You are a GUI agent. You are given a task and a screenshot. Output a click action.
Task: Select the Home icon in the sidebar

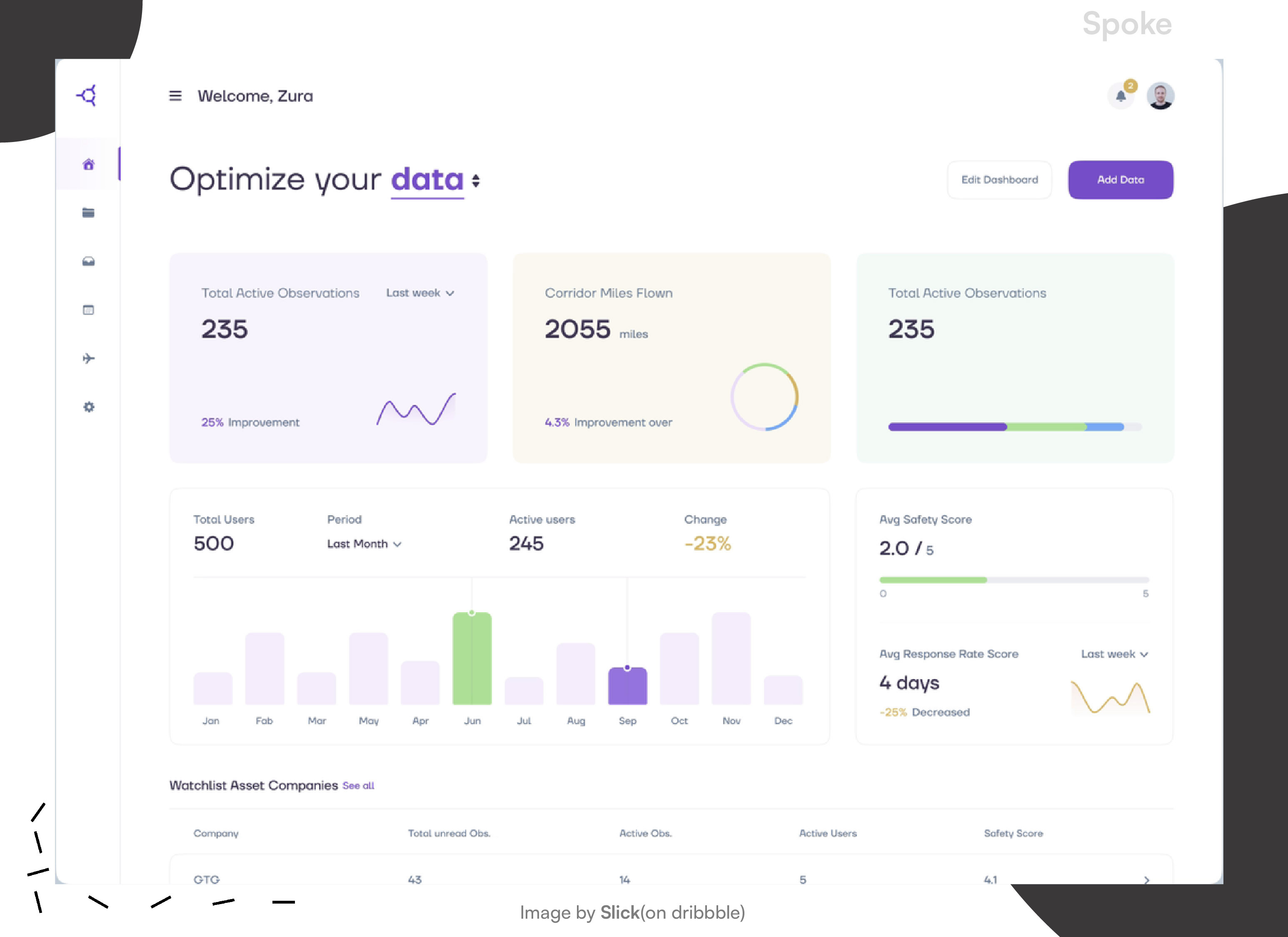pyautogui.click(x=89, y=164)
